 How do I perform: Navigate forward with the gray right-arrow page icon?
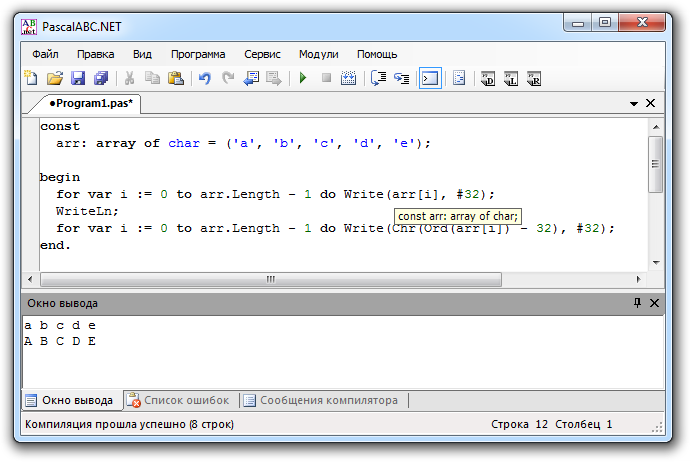(x=274, y=78)
